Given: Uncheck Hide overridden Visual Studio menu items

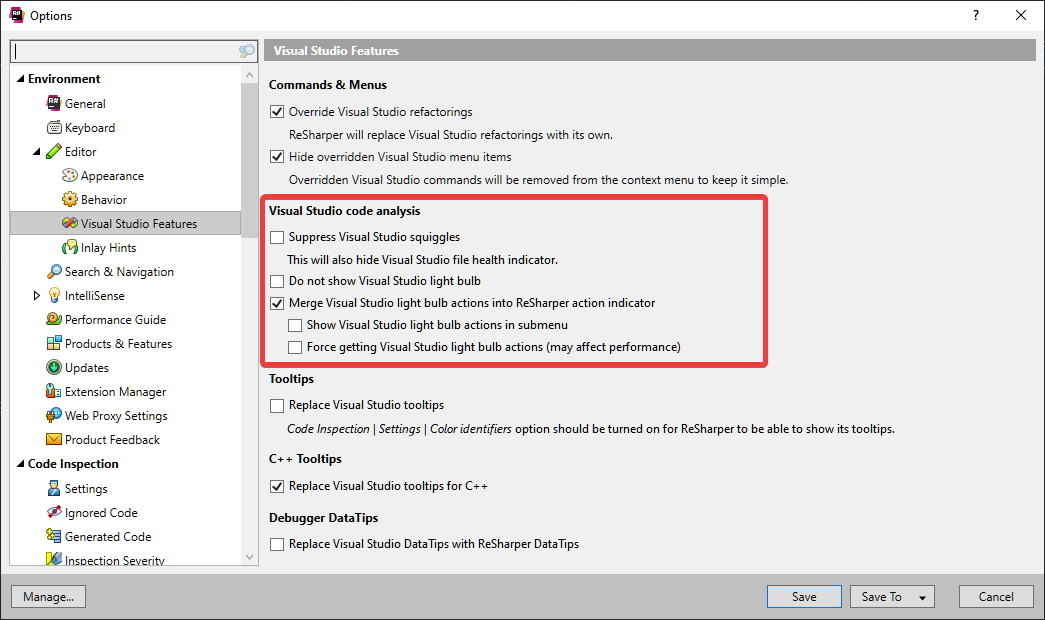Looking at the screenshot, I should tap(277, 157).
